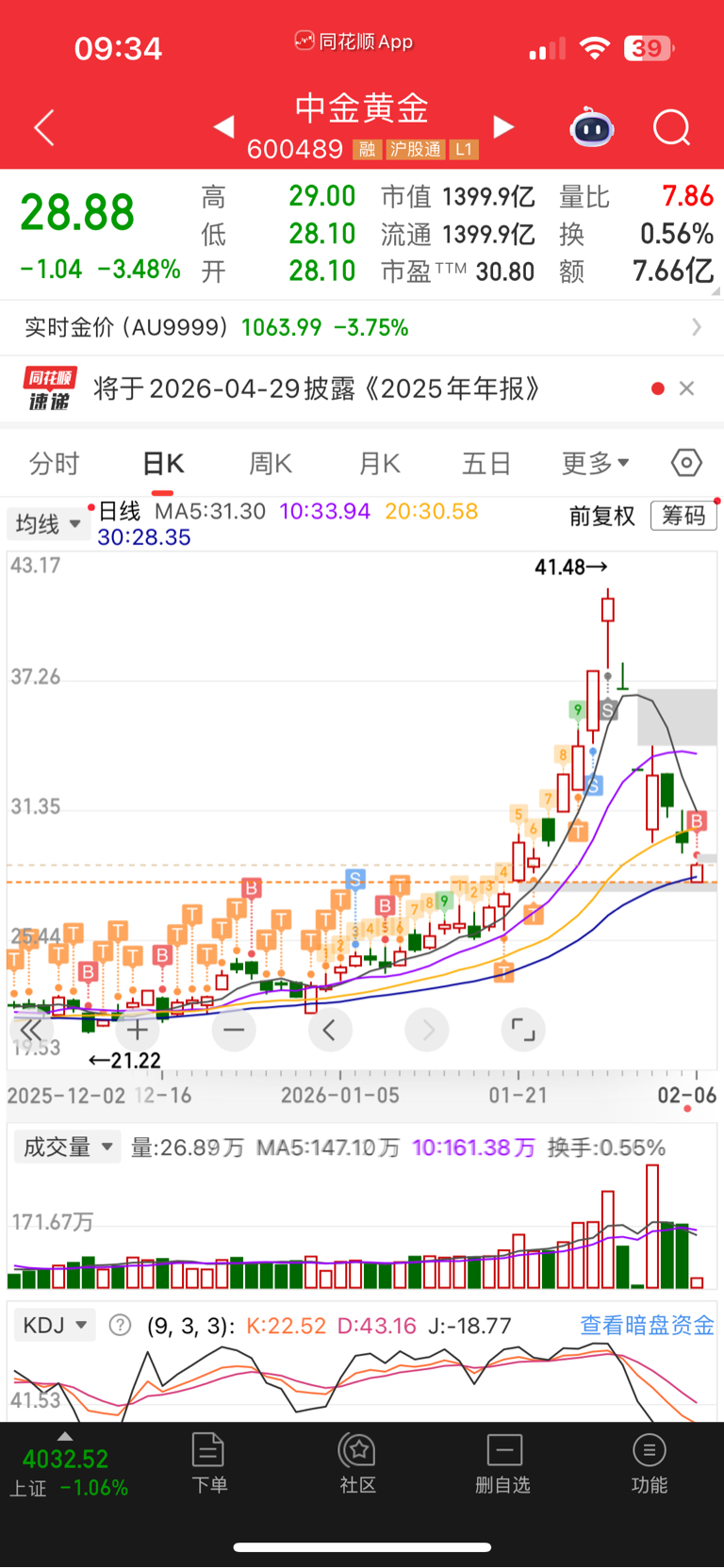This screenshot has width=724, height=1568.
Task: Tap the yellow MA20 30.58 legend
Action: [432, 511]
